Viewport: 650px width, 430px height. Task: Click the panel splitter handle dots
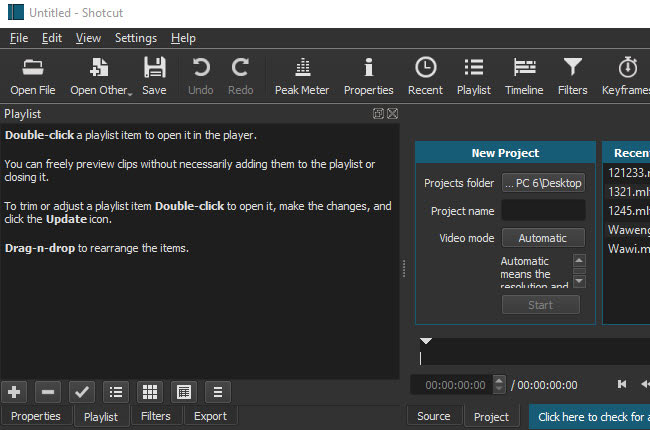(404, 269)
